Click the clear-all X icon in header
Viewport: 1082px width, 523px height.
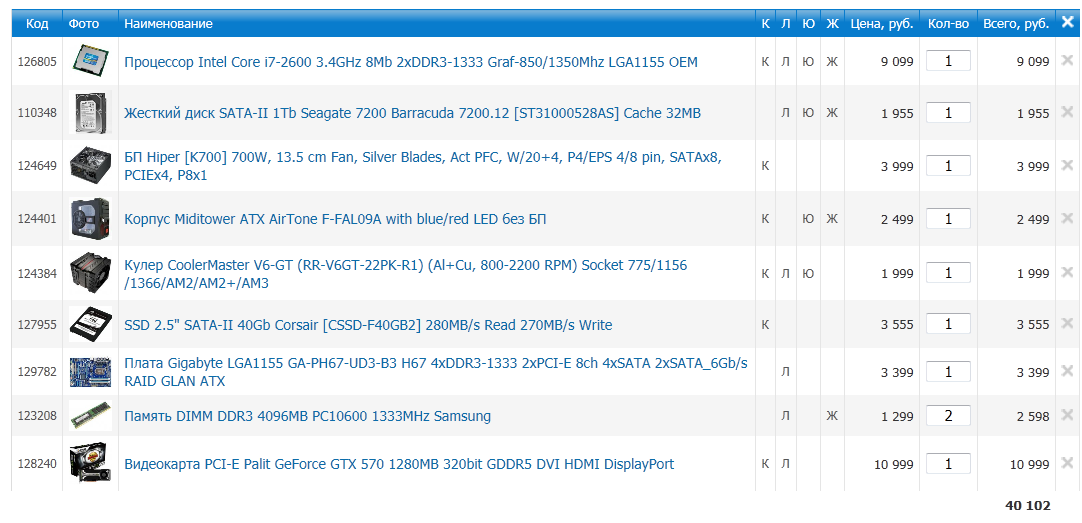[x=1067, y=23]
